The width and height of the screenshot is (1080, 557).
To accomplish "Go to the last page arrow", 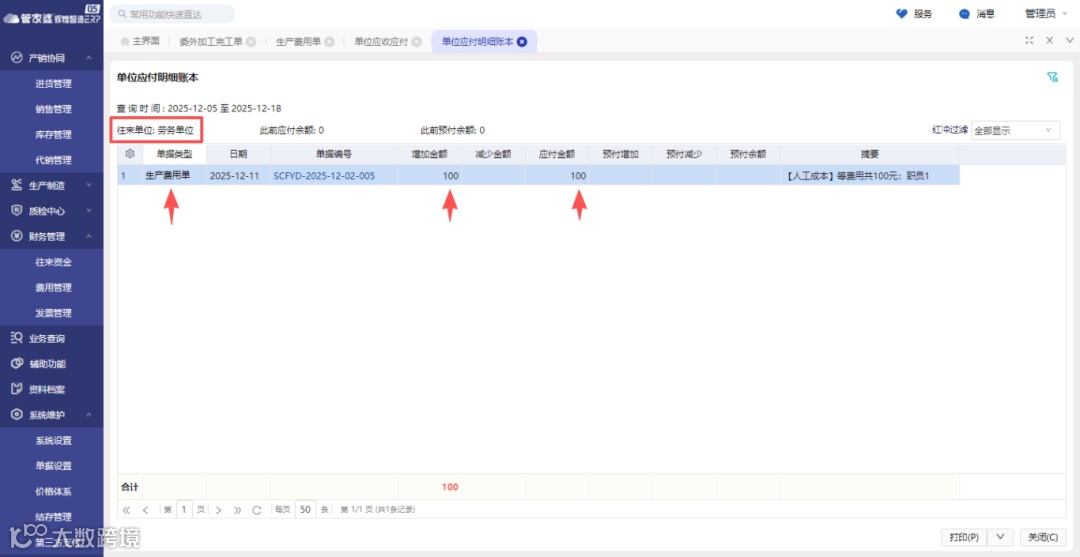I will click(x=238, y=510).
